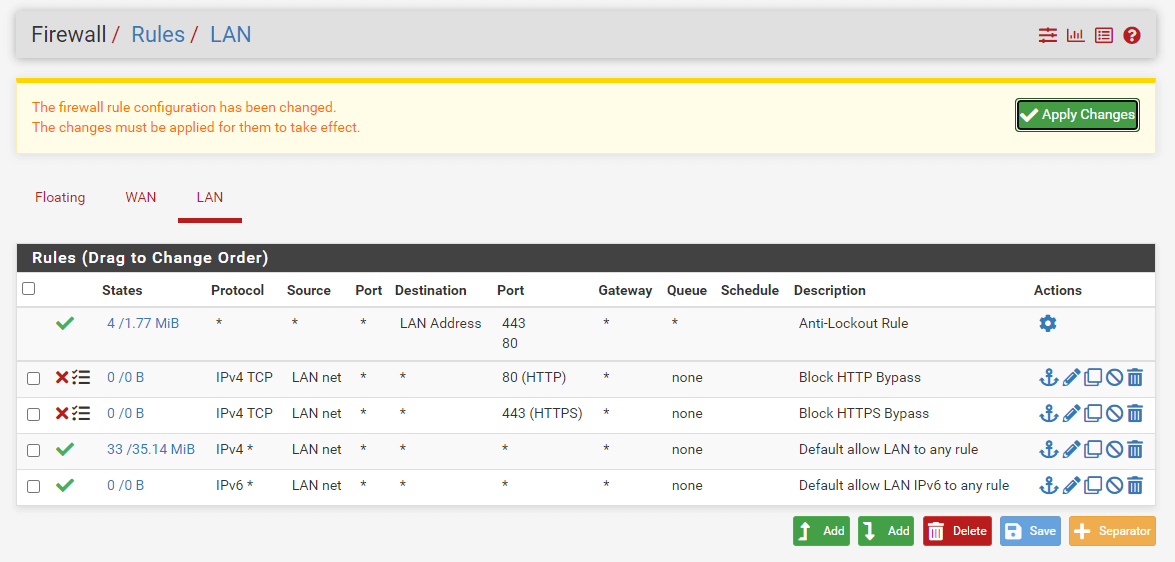Edit Block HTTP Bypass rule with pencil icon

coord(1071,377)
